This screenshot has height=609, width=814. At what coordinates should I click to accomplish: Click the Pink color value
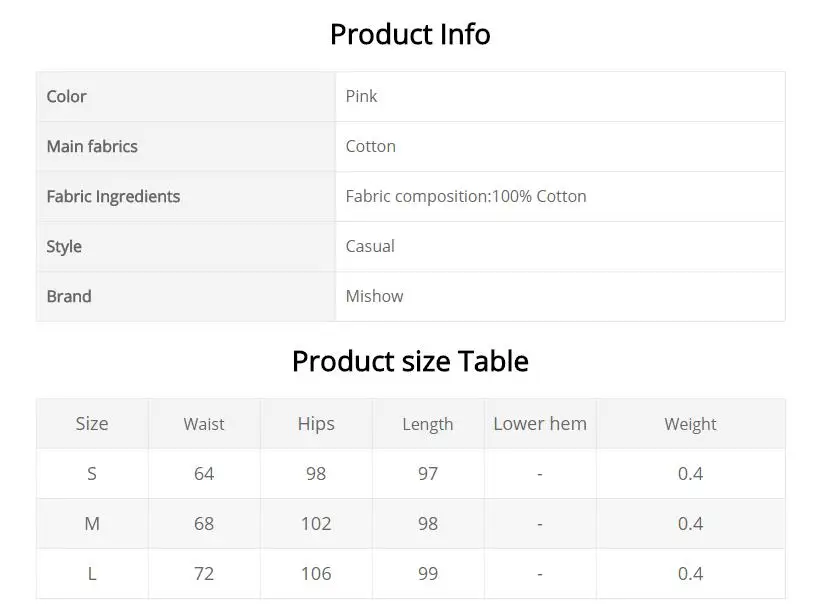pyautogui.click(x=361, y=96)
